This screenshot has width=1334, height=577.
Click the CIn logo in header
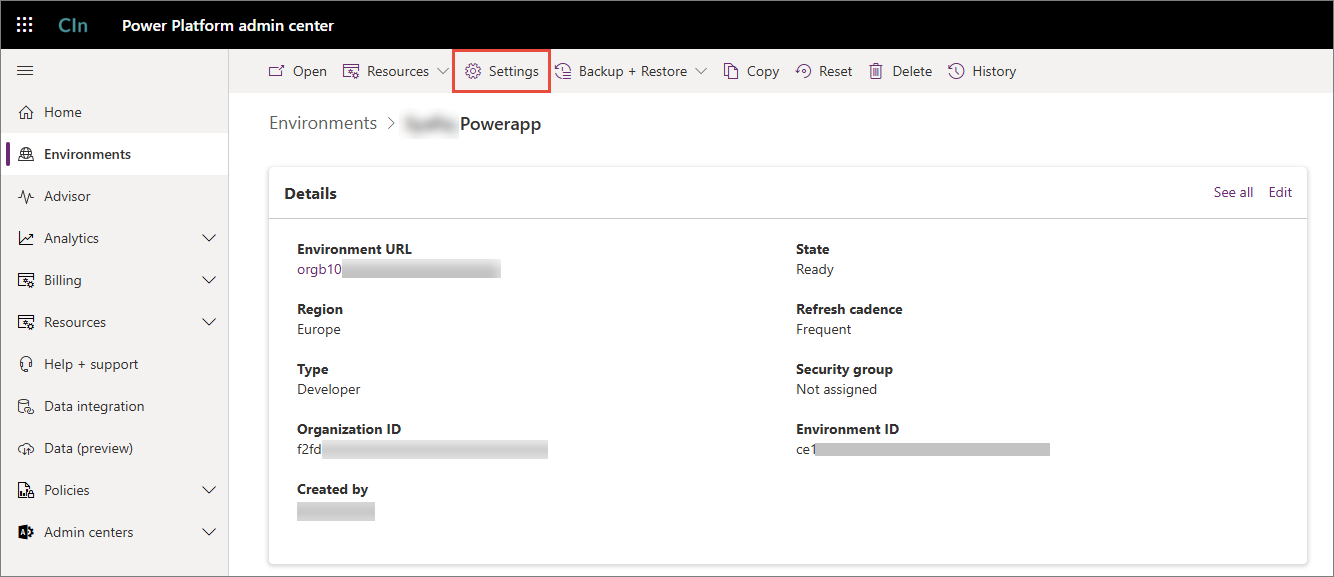[x=73, y=25]
